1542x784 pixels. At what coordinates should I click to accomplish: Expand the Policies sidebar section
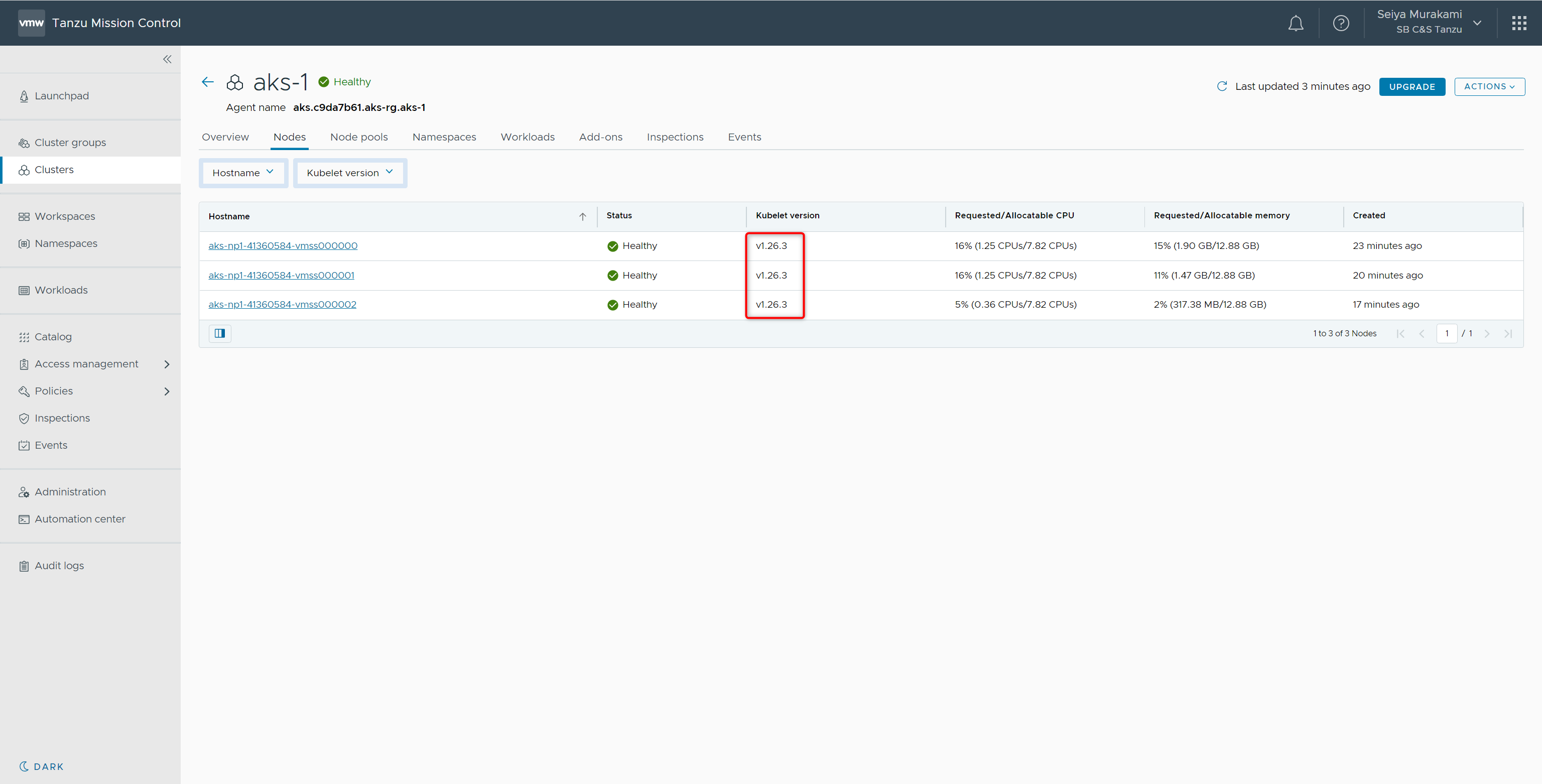click(167, 391)
